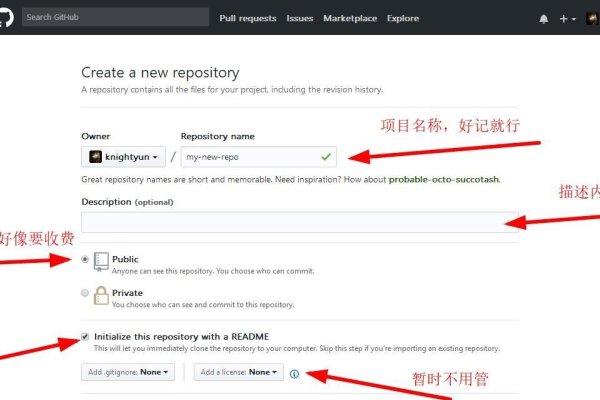
Task: Open the Issues page
Action: [x=300, y=18]
